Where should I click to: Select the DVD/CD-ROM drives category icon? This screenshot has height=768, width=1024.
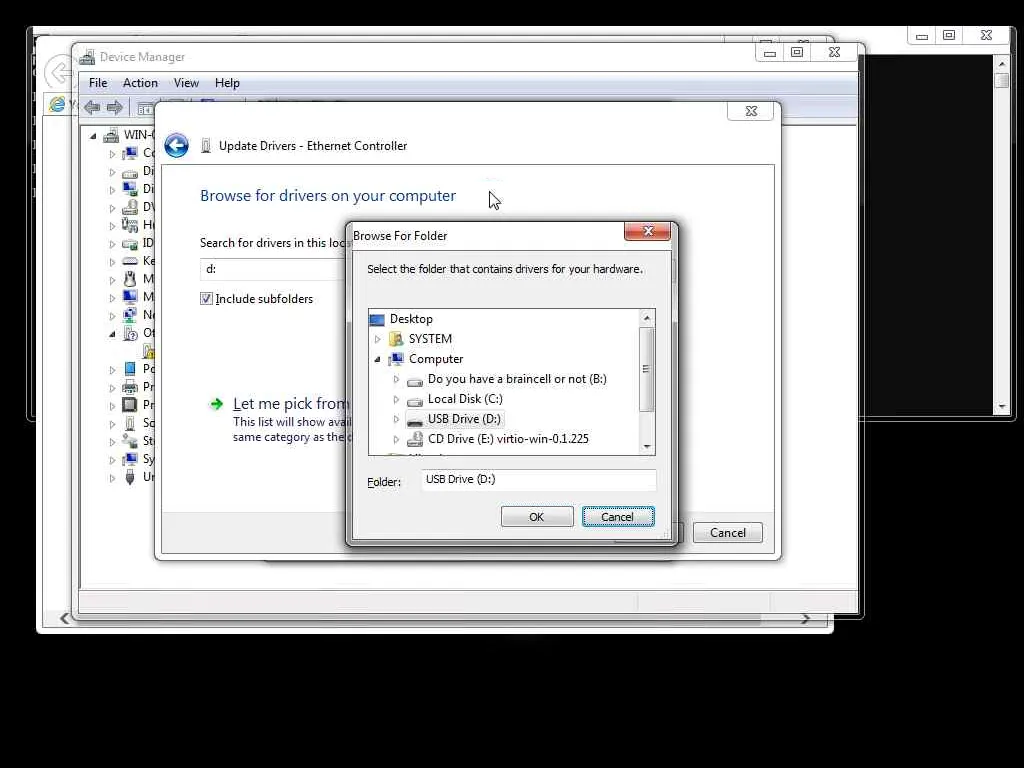[x=130, y=207]
